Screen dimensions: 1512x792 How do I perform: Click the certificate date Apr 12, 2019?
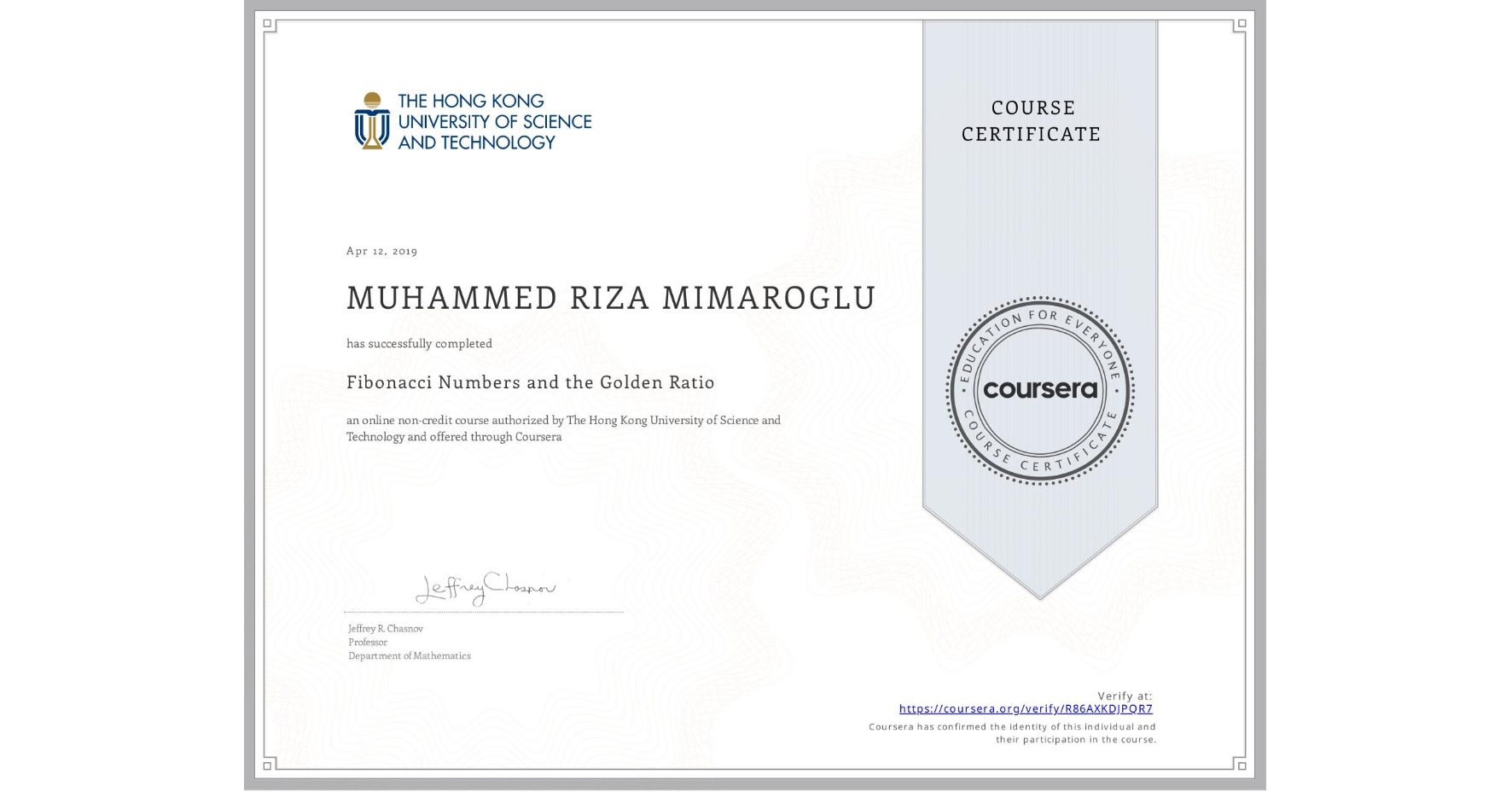coord(381,250)
